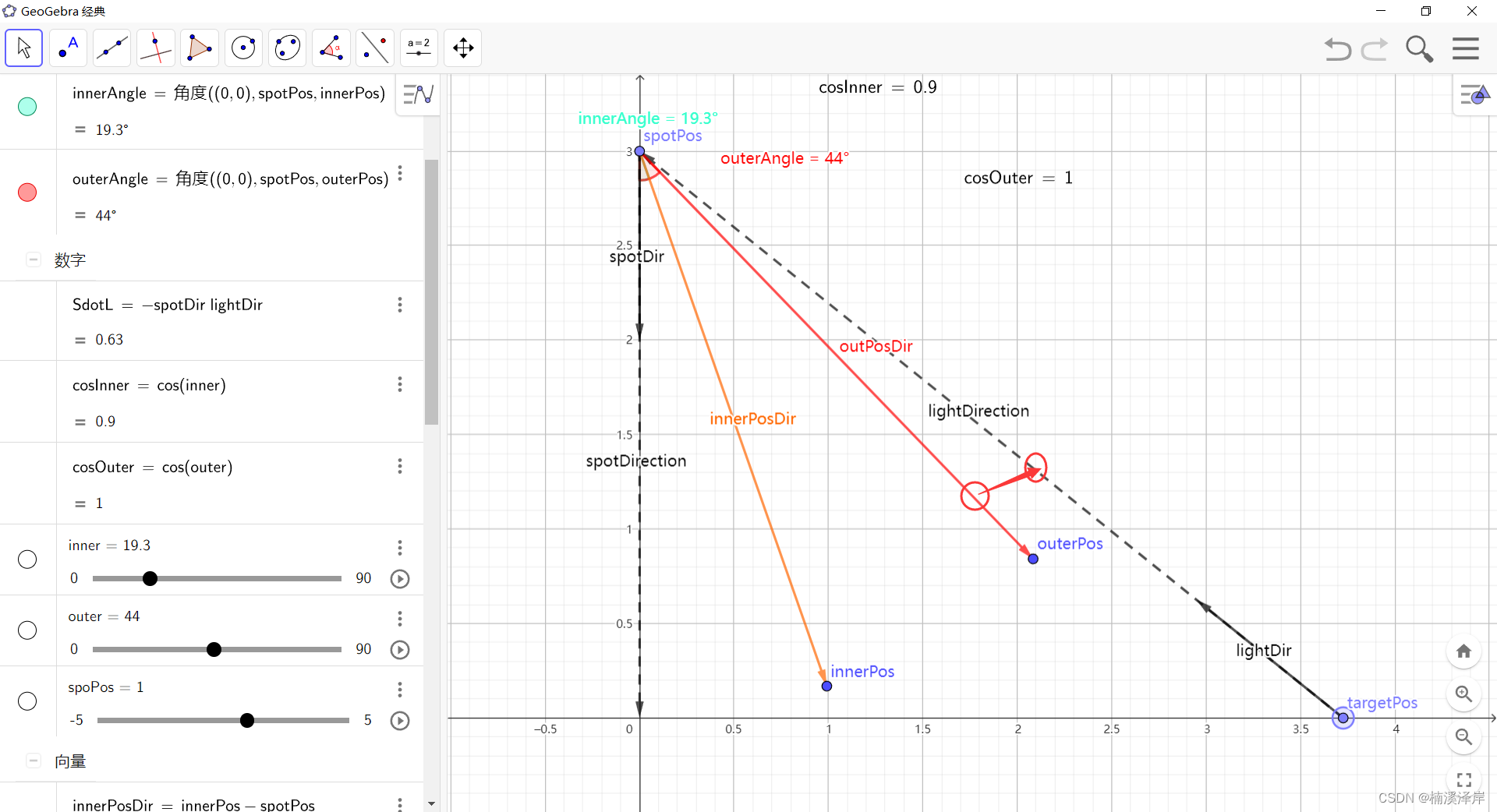
Task: Select the targetPos point in graph
Action: pyautogui.click(x=1343, y=718)
